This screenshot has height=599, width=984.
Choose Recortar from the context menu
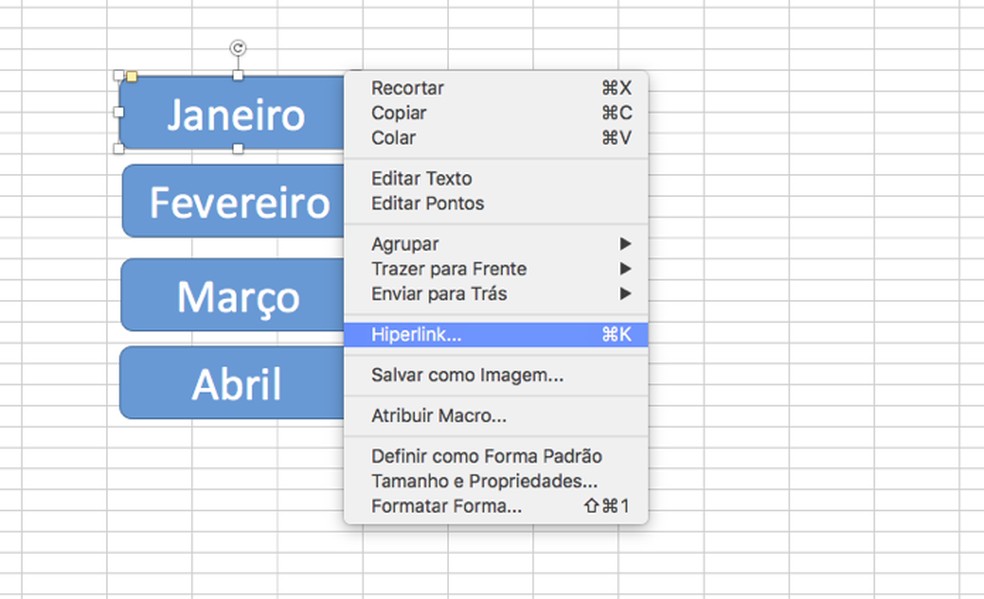coord(408,88)
